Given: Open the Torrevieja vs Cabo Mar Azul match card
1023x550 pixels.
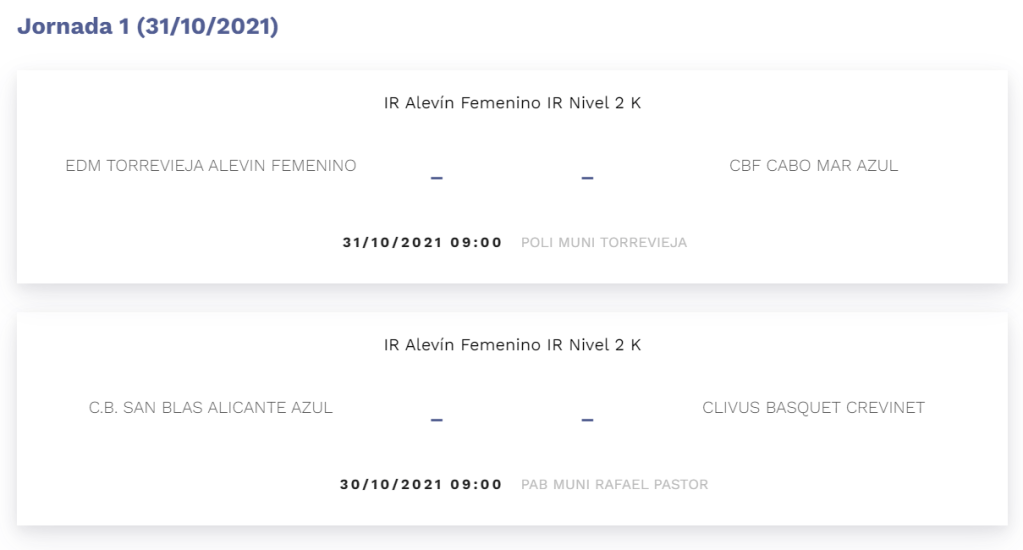Looking at the screenshot, I should point(512,210).
